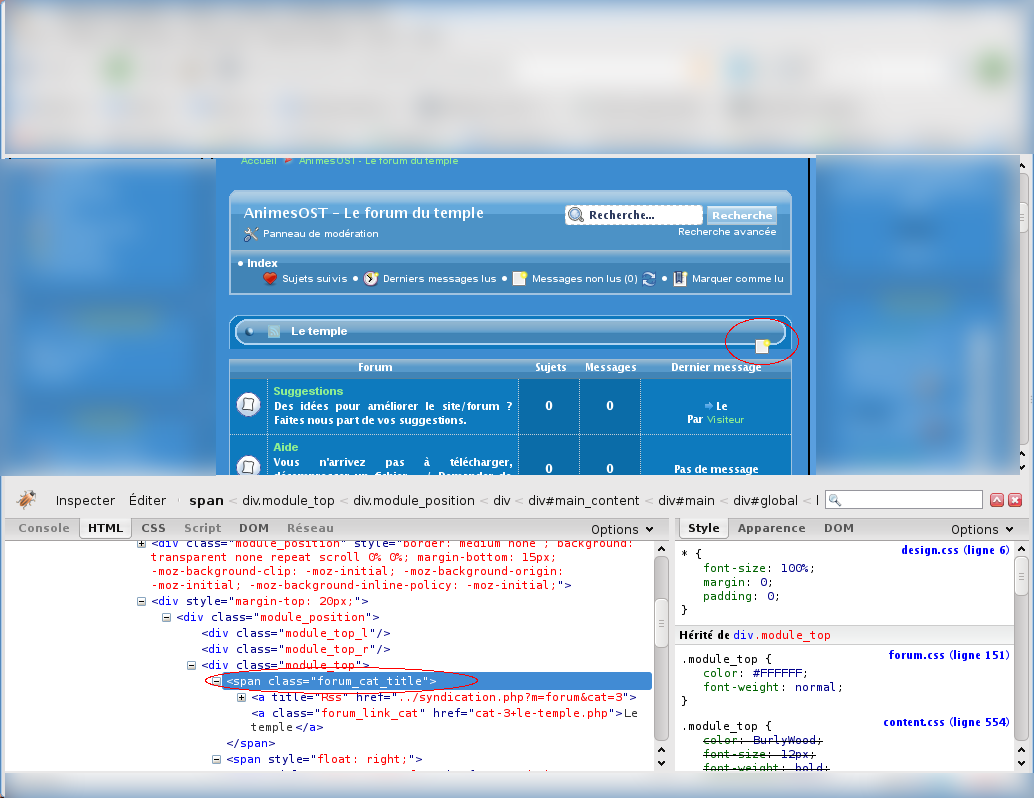Expand the Rss anchor node in HTML tree
The height and width of the screenshot is (798, 1034).
tap(242, 697)
